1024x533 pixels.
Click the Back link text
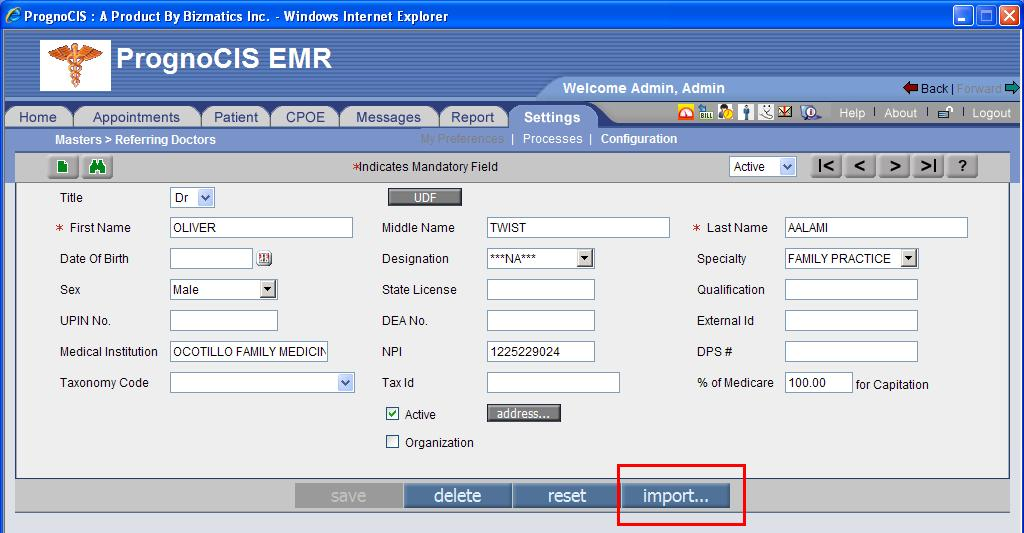click(934, 88)
